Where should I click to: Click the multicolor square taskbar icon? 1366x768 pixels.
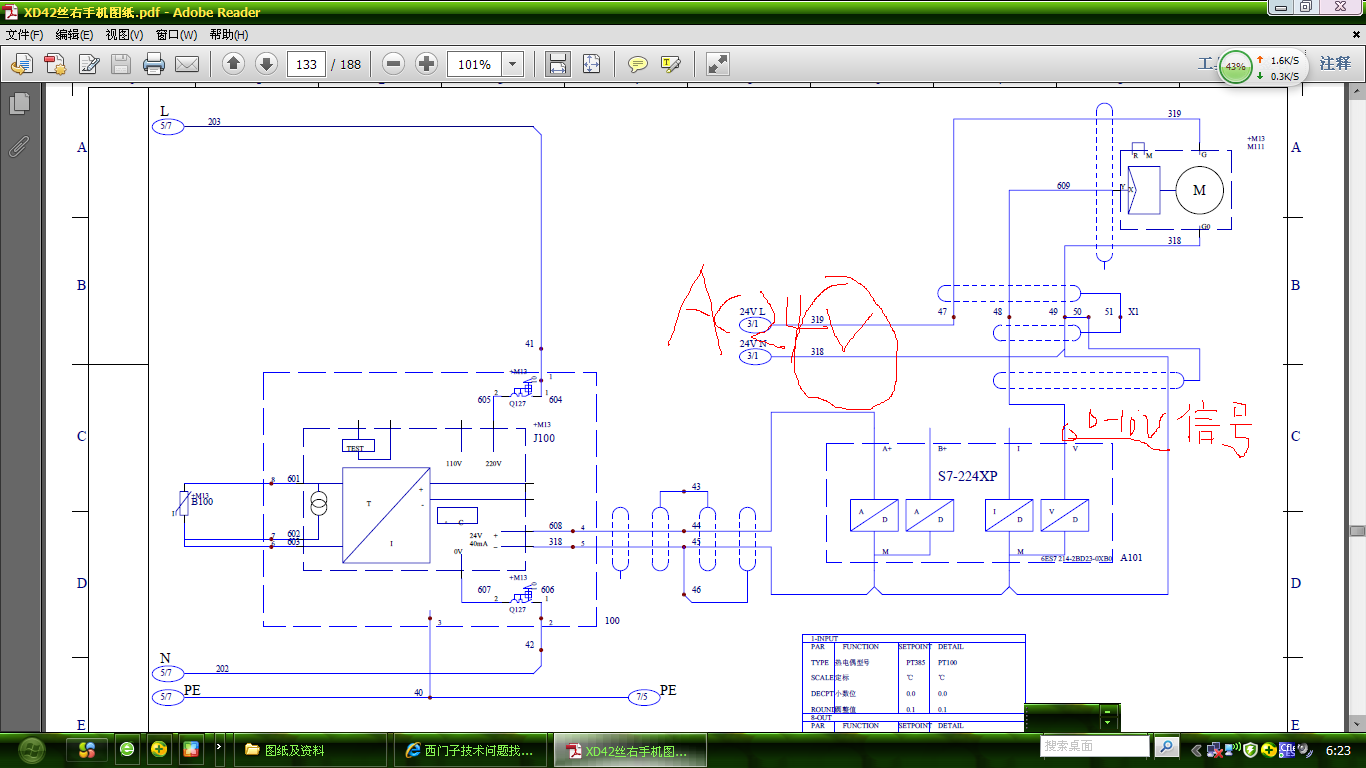point(191,749)
